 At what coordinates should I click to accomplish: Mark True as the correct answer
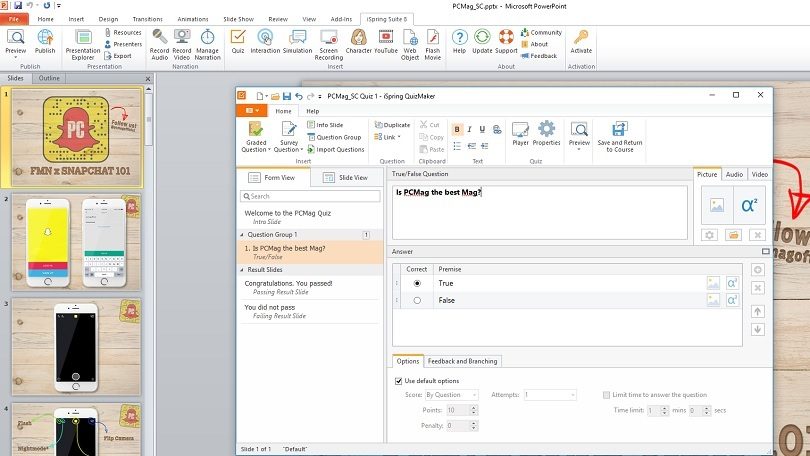[417, 283]
